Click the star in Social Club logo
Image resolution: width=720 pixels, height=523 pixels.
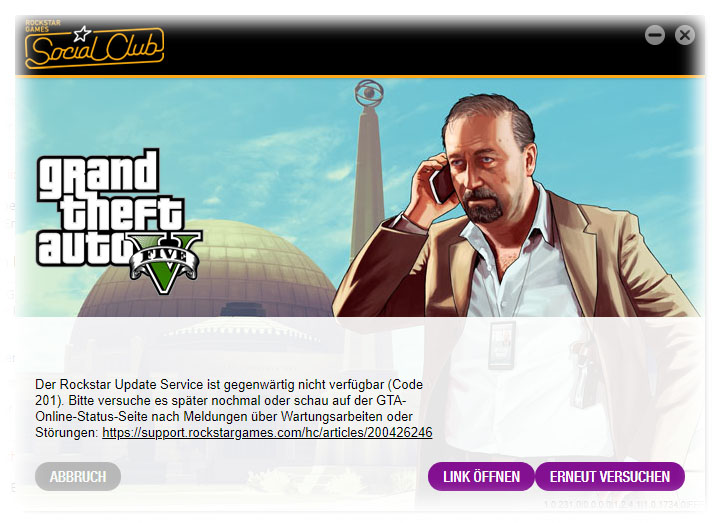(82, 34)
